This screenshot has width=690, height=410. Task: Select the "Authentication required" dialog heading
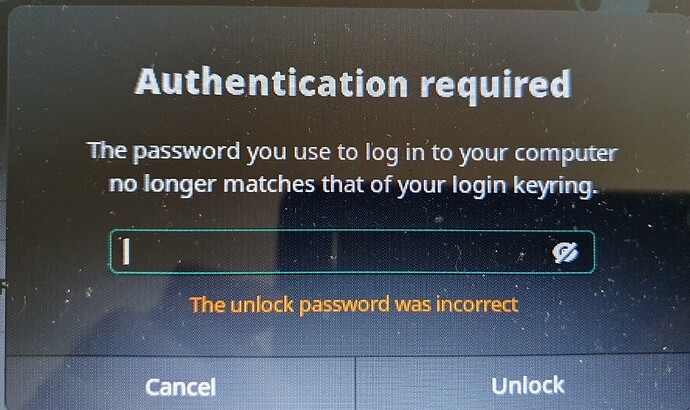click(x=353, y=83)
